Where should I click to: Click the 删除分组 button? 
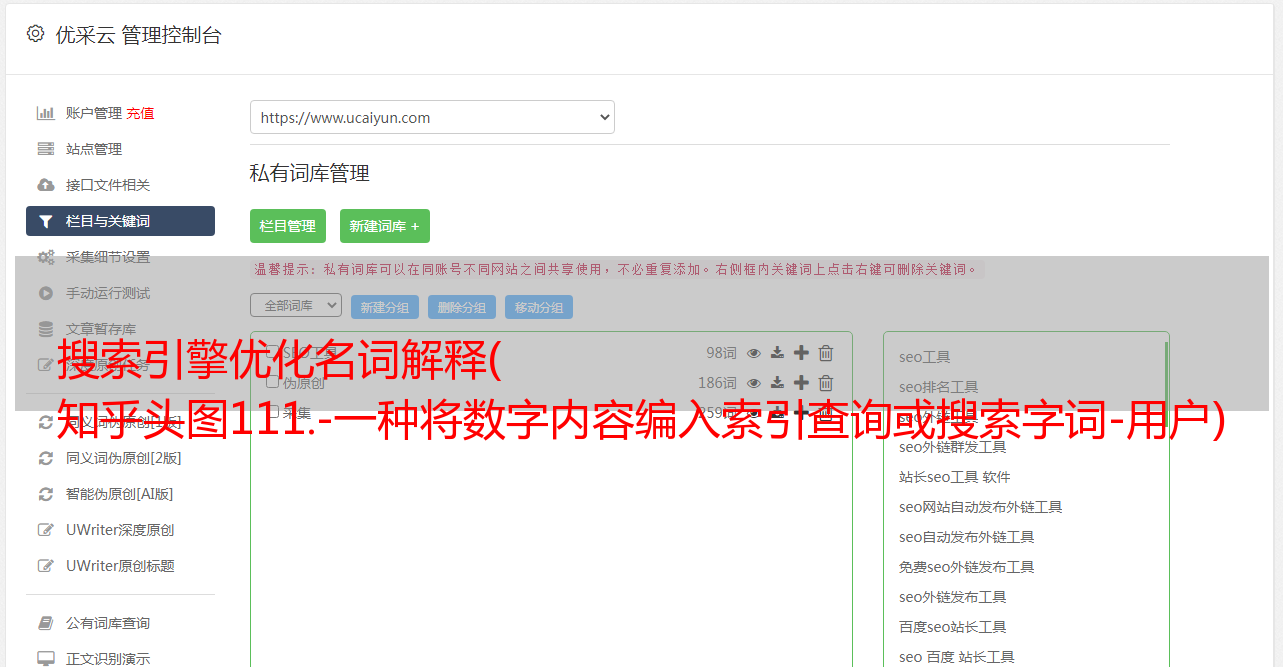coord(462,307)
